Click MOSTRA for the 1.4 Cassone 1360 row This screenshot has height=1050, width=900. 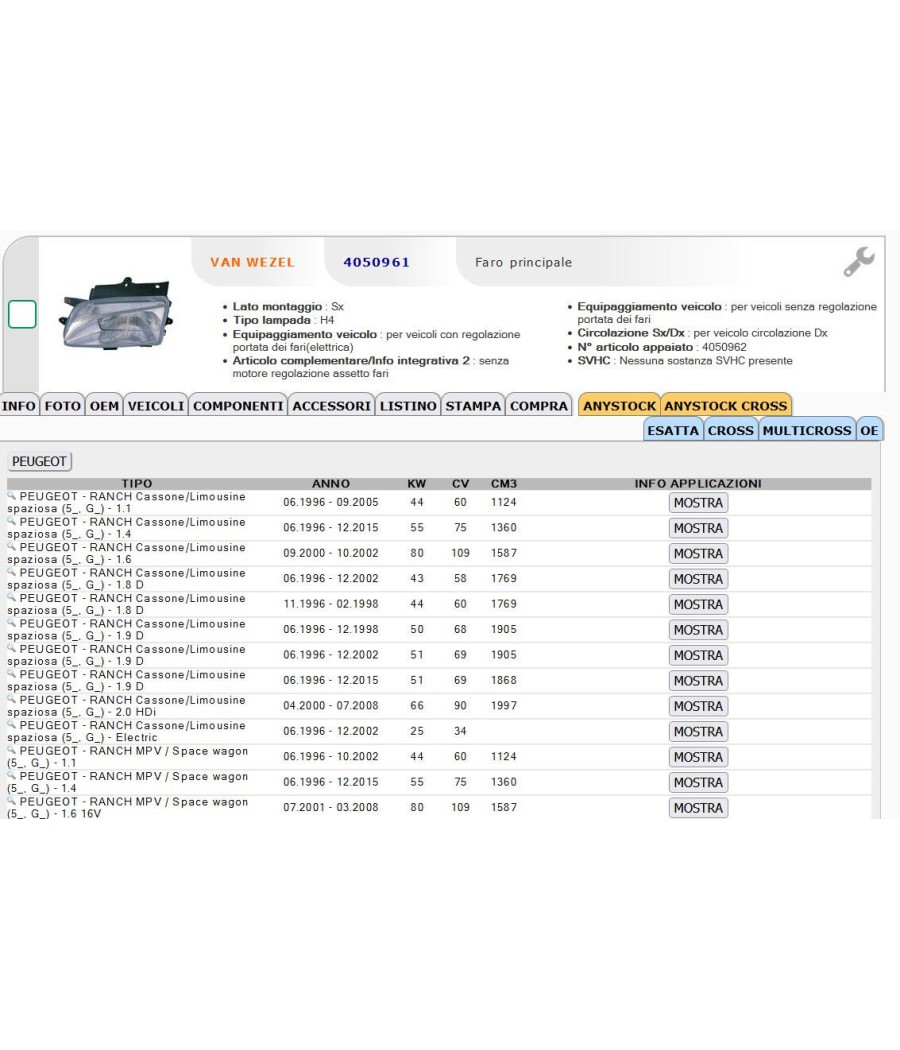click(698, 528)
